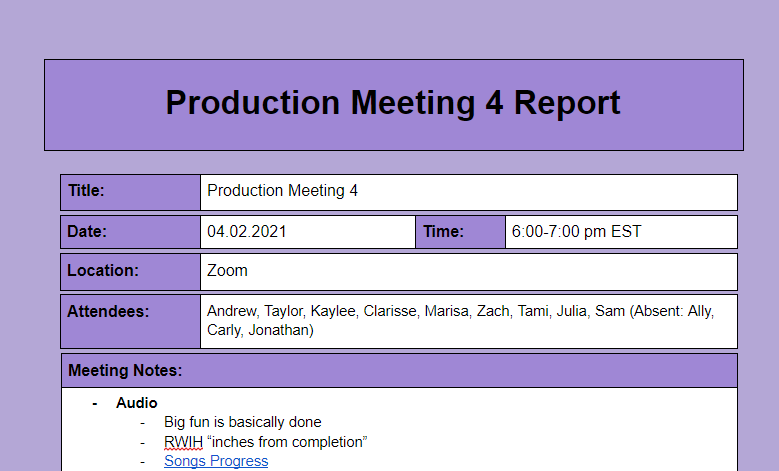Click the name Jonathan in absent list
The image size is (779, 471).
tap(279, 330)
